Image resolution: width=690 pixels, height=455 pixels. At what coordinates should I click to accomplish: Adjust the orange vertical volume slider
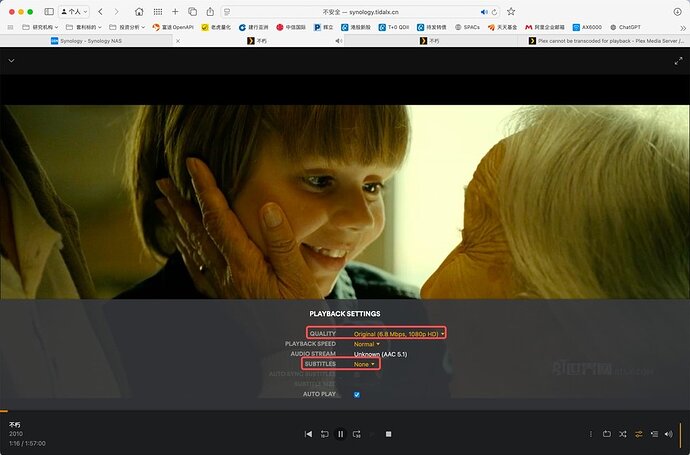pyautogui.click(x=680, y=435)
